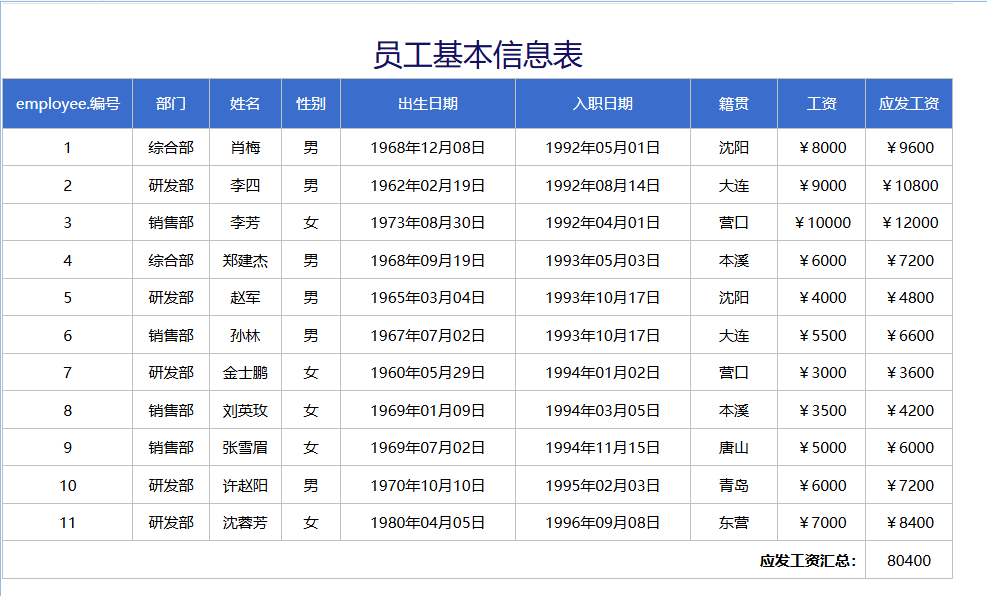The image size is (987, 596).
Task: Click hire date 1992年04月01日
Action: pos(602,223)
